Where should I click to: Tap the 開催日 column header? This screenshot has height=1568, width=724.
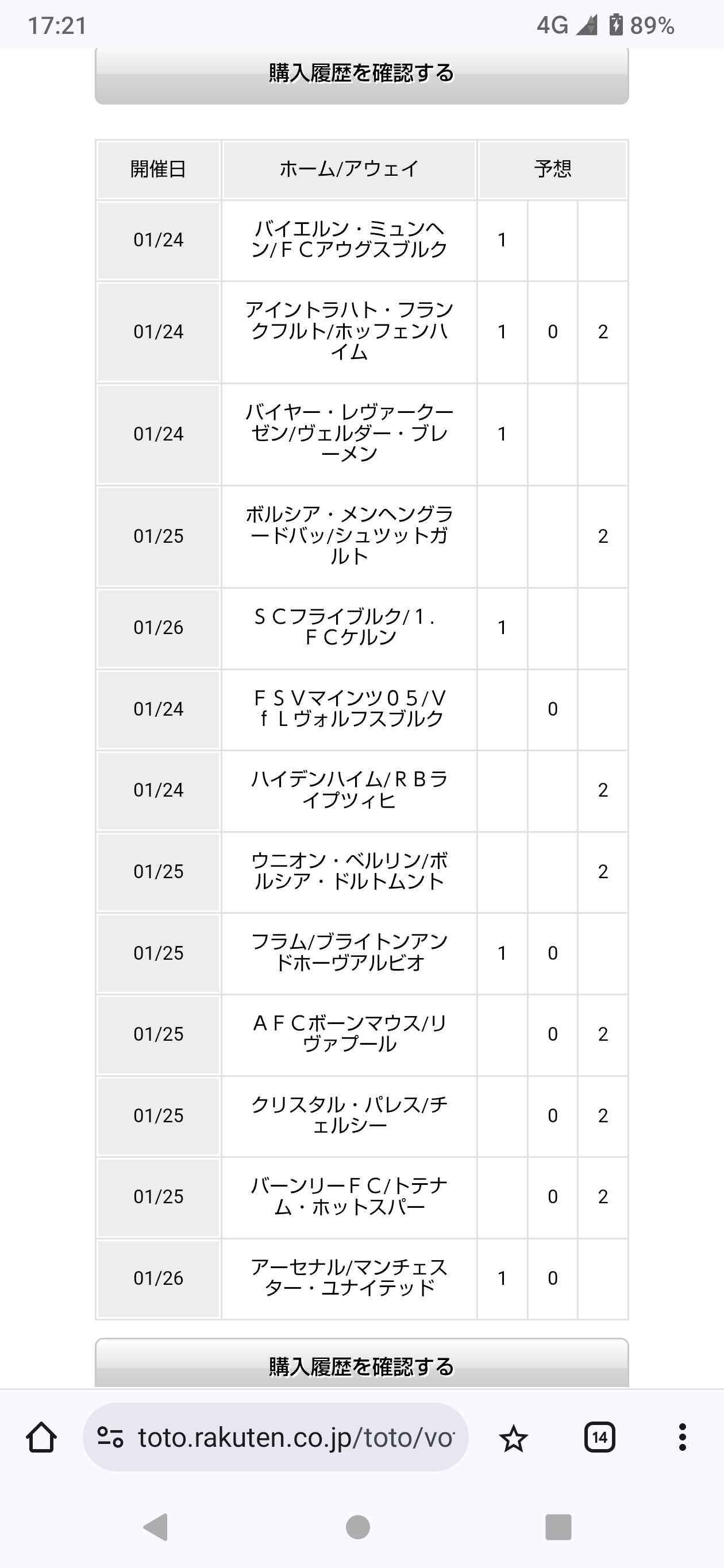pyautogui.click(x=159, y=169)
